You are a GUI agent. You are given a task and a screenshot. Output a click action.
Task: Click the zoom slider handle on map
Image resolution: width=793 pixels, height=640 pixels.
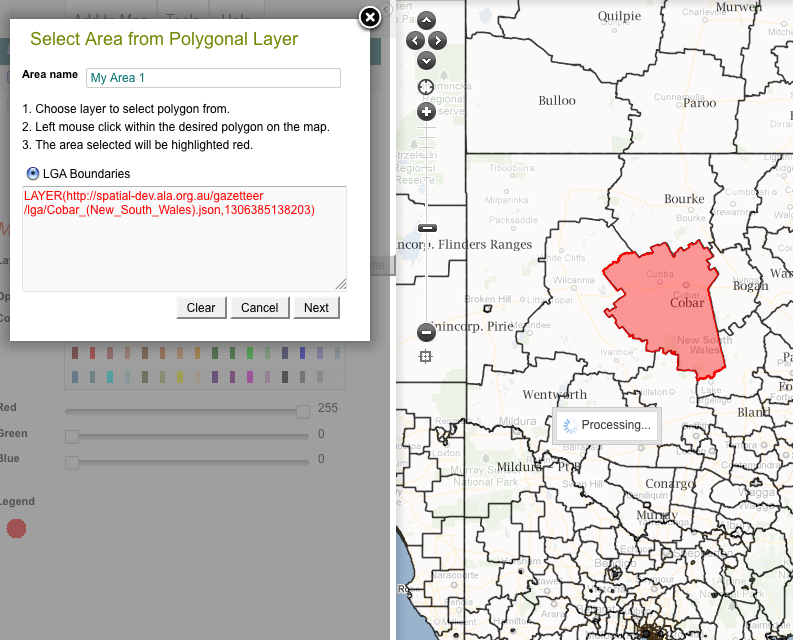pyautogui.click(x=427, y=228)
